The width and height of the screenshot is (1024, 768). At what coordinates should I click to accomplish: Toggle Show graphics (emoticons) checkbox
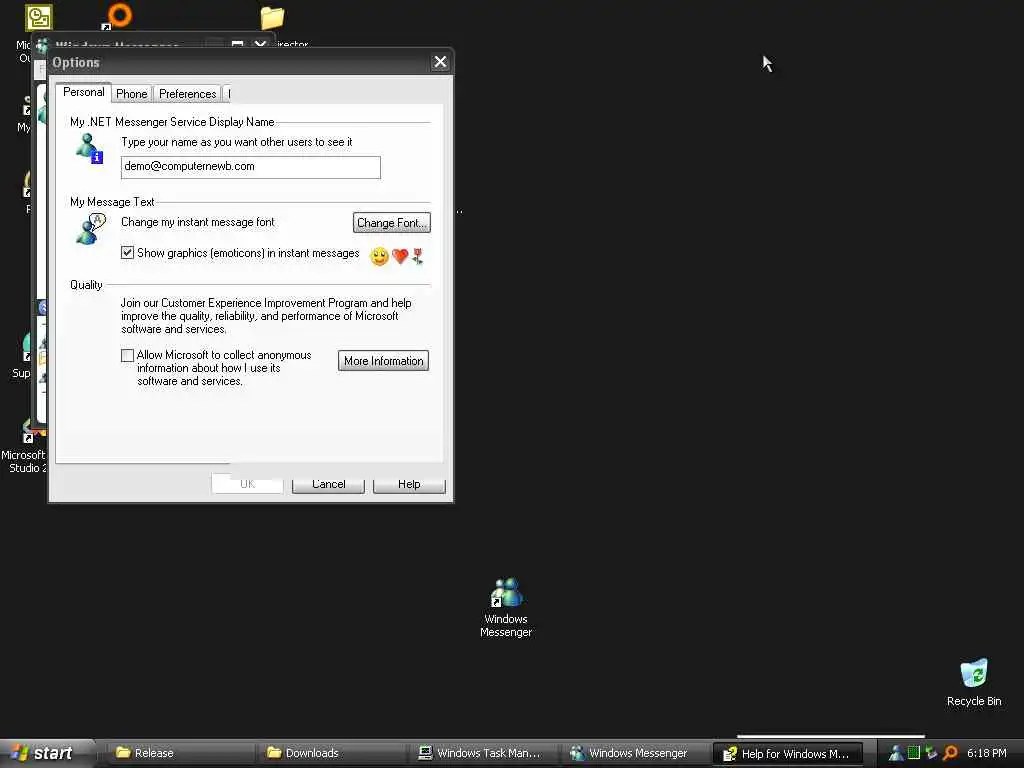(x=127, y=253)
